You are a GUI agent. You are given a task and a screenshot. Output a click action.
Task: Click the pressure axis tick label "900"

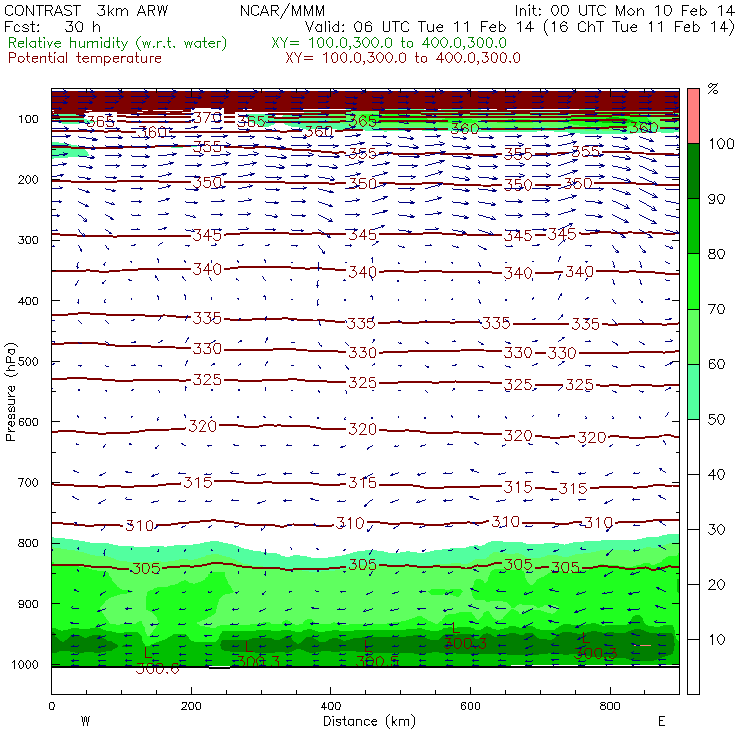pyautogui.click(x=28, y=604)
